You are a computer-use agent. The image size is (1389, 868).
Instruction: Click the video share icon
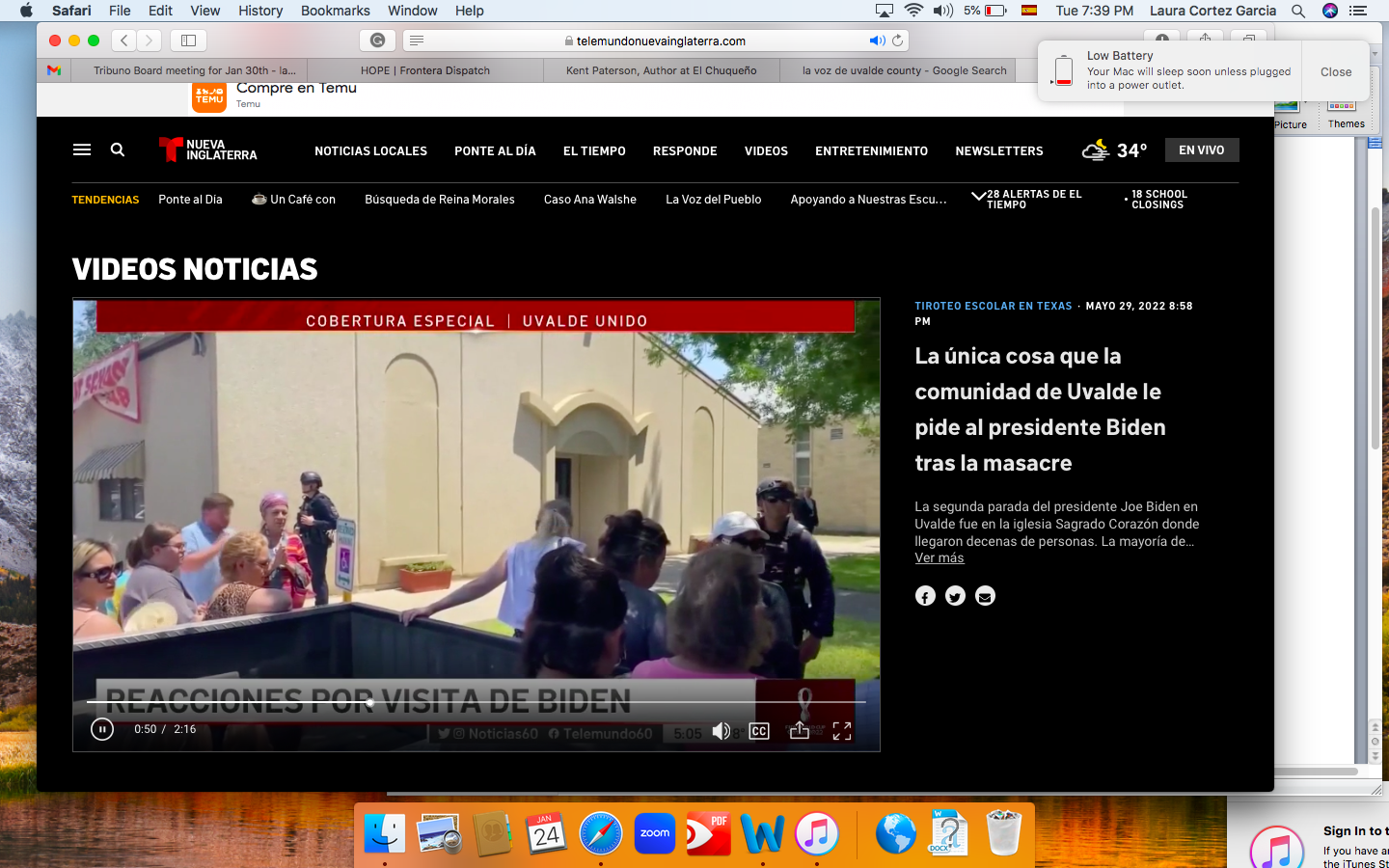click(x=800, y=731)
